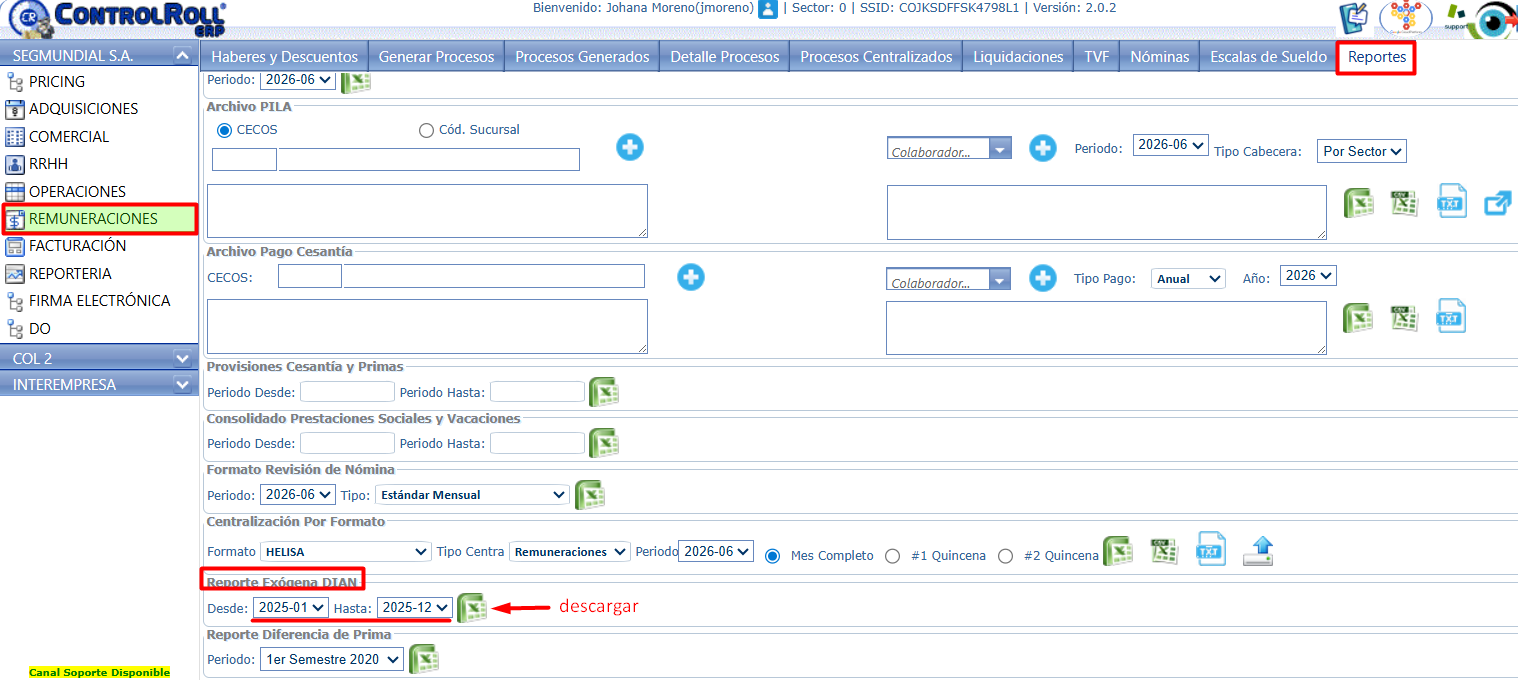Click the user profile icon beside jmoreno
This screenshot has width=1518, height=680.
click(x=767, y=9)
